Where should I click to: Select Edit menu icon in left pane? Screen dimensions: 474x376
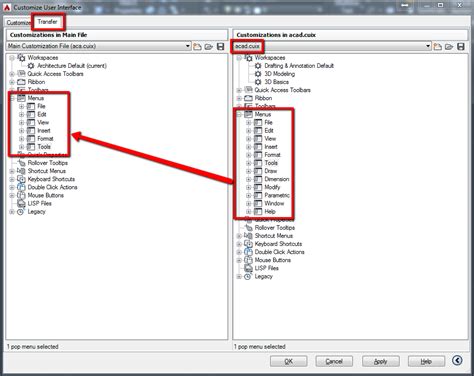31,114
